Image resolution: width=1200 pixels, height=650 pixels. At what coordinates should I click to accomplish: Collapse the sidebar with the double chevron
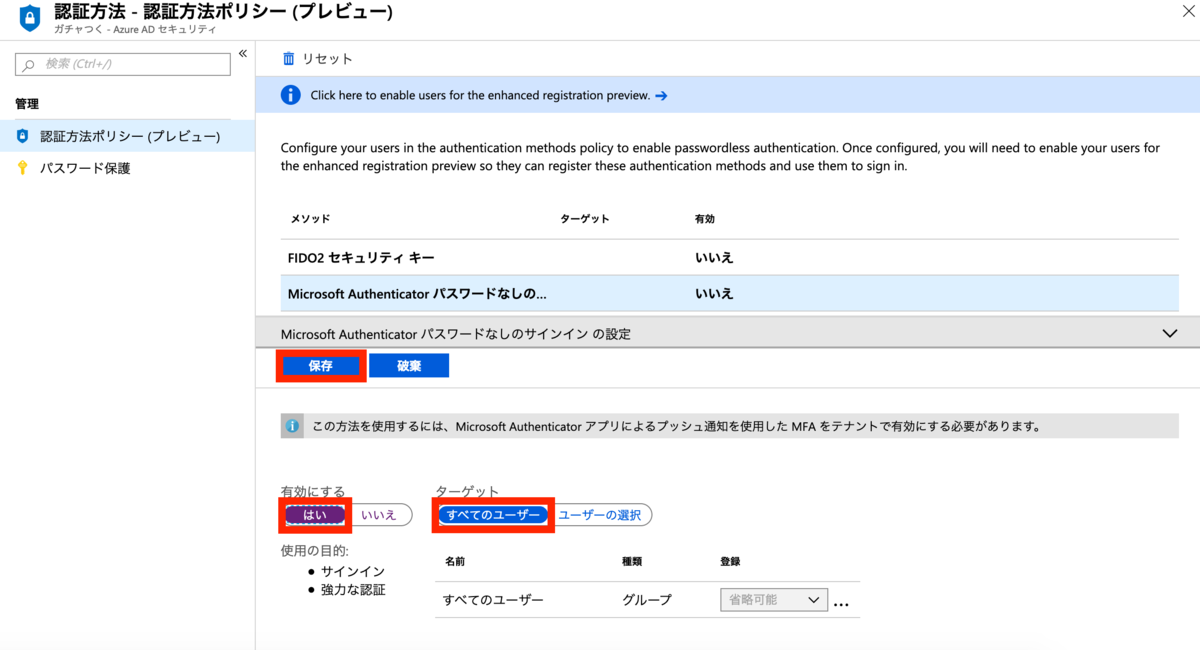[242, 54]
